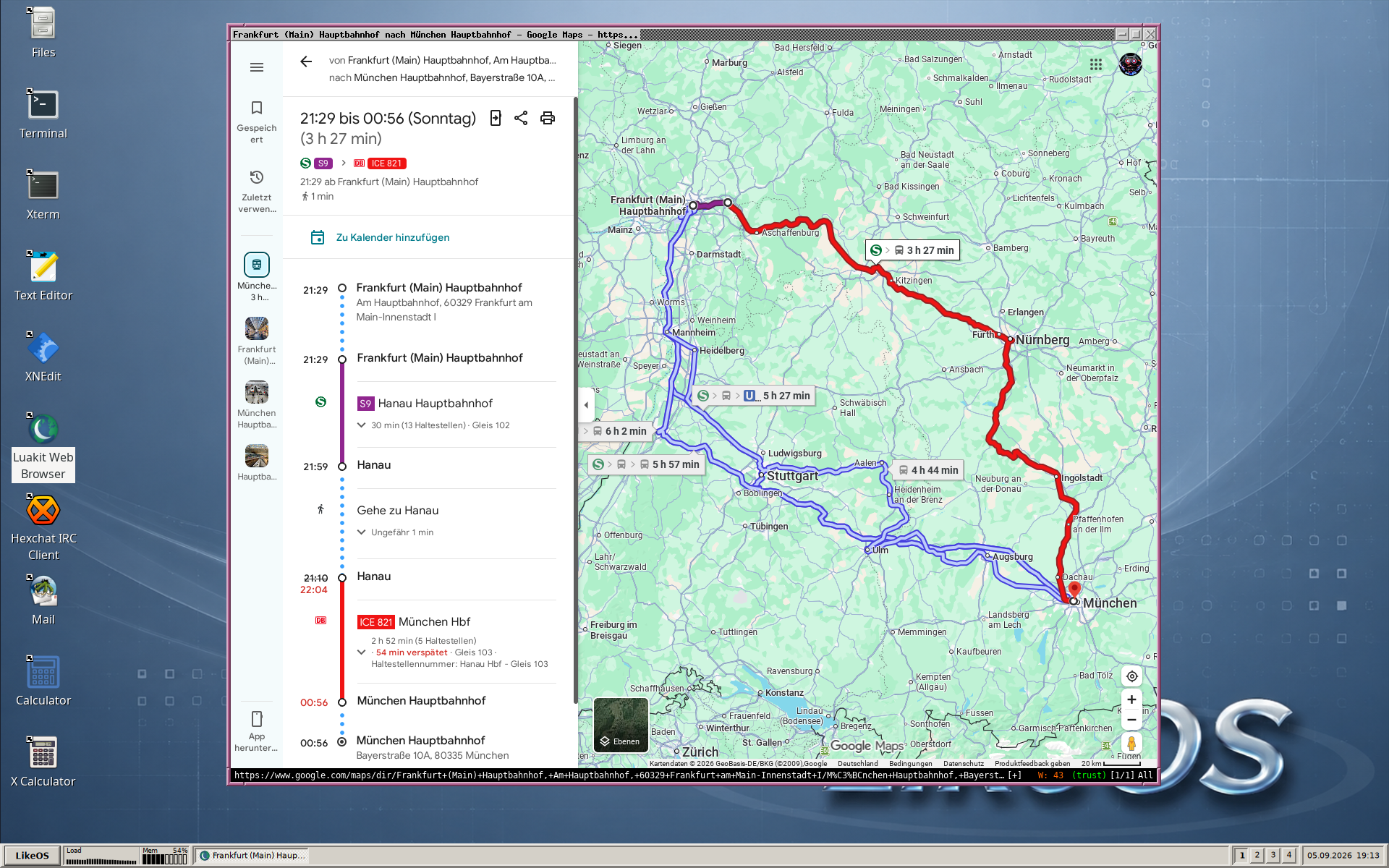Image resolution: width=1389 pixels, height=868 pixels.
Task: Click the print route icon
Action: point(548,118)
